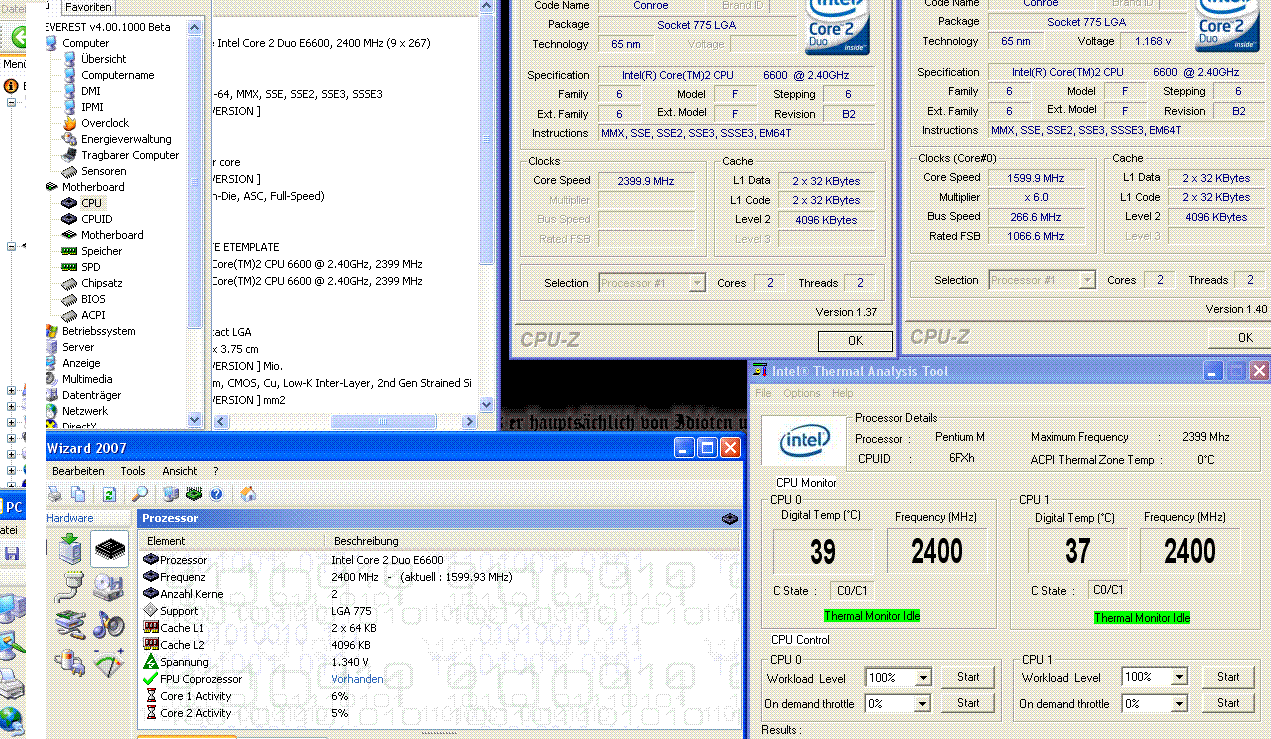Open Ansicht menu in PC Wizard

(x=179, y=471)
